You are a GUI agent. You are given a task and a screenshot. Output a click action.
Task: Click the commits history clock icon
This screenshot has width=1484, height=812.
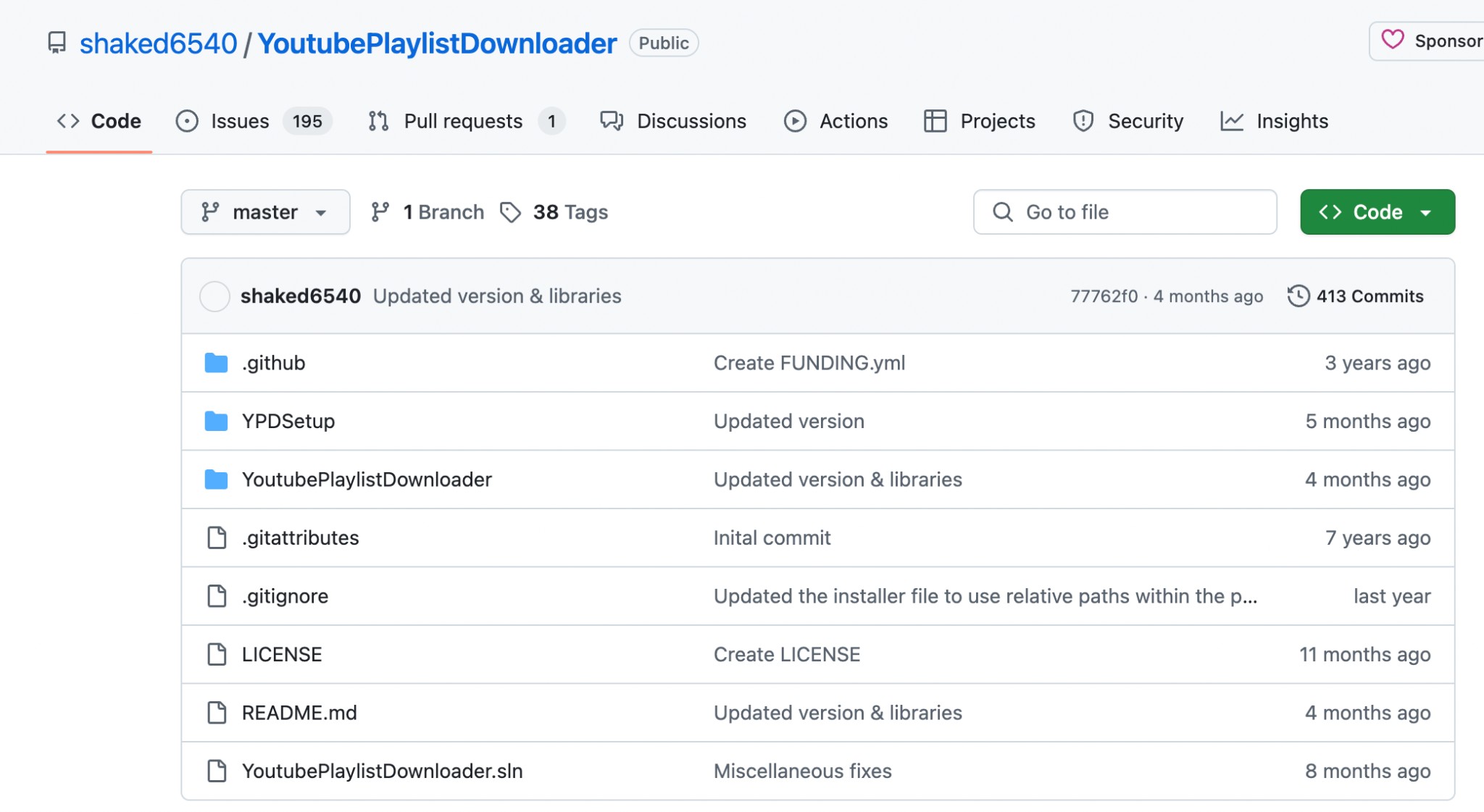pos(1298,296)
